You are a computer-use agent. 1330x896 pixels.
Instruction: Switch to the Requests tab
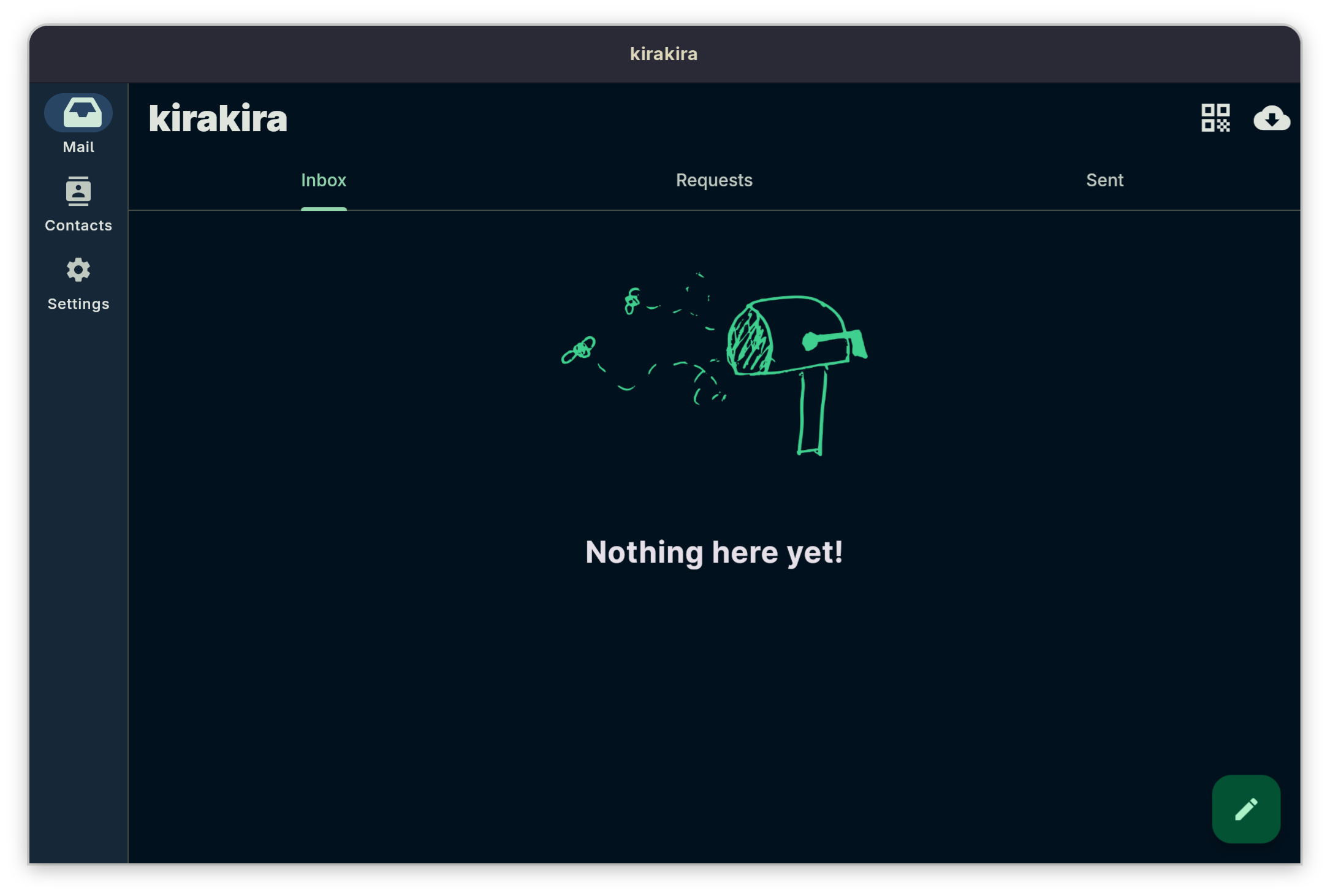click(x=714, y=180)
